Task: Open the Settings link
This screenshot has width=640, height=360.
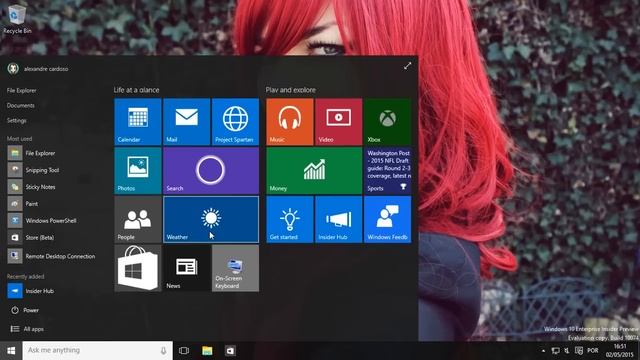Action: [17, 120]
